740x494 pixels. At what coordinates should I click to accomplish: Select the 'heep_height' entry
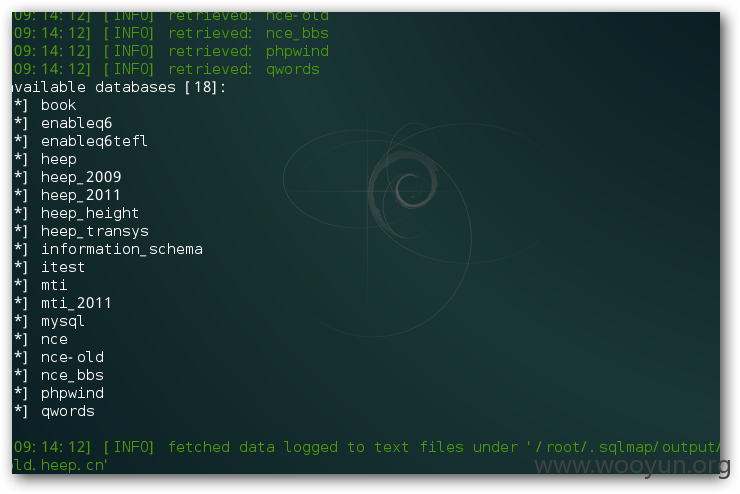(x=90, y=213)
